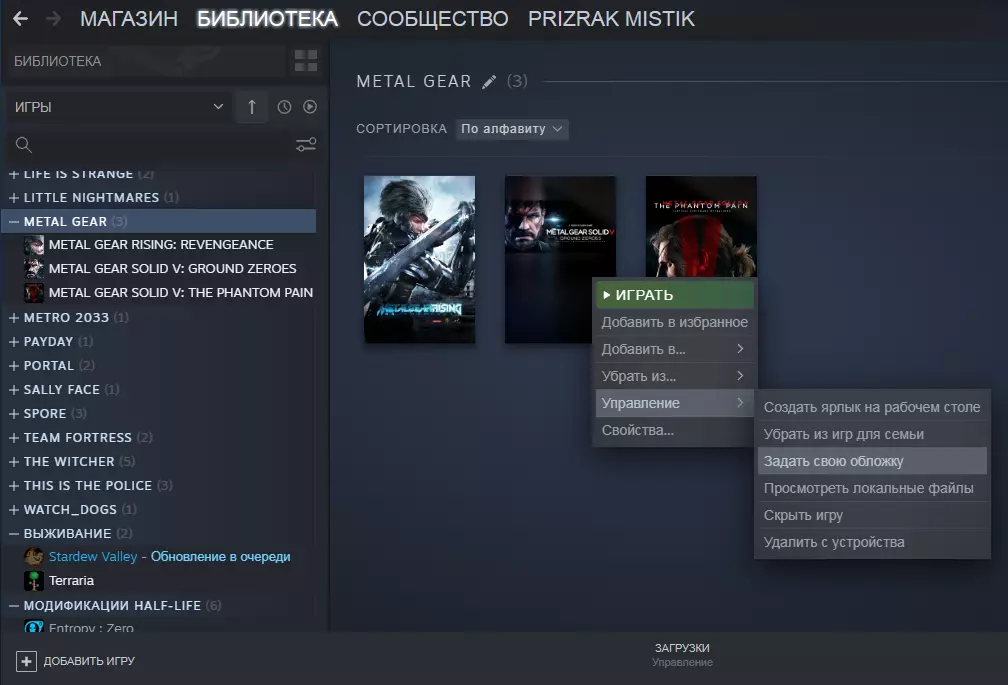Click the plus icon next to ДОБАВИТЬ ИГРУ
This screenshot has height=685, width=1008.
click(x=26, y=661)
